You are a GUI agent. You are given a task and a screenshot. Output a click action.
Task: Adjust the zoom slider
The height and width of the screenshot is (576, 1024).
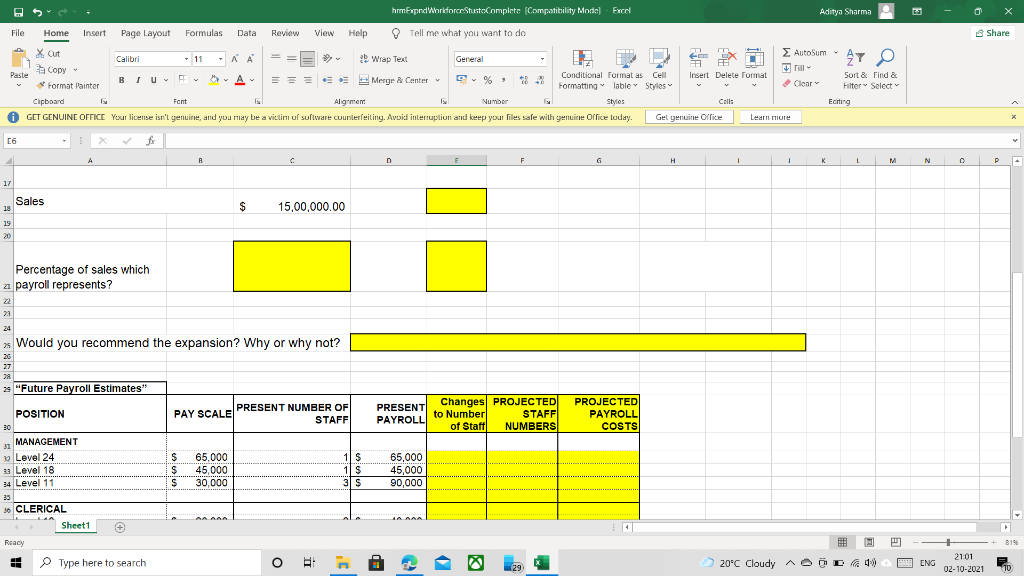(x=948, y=542)
